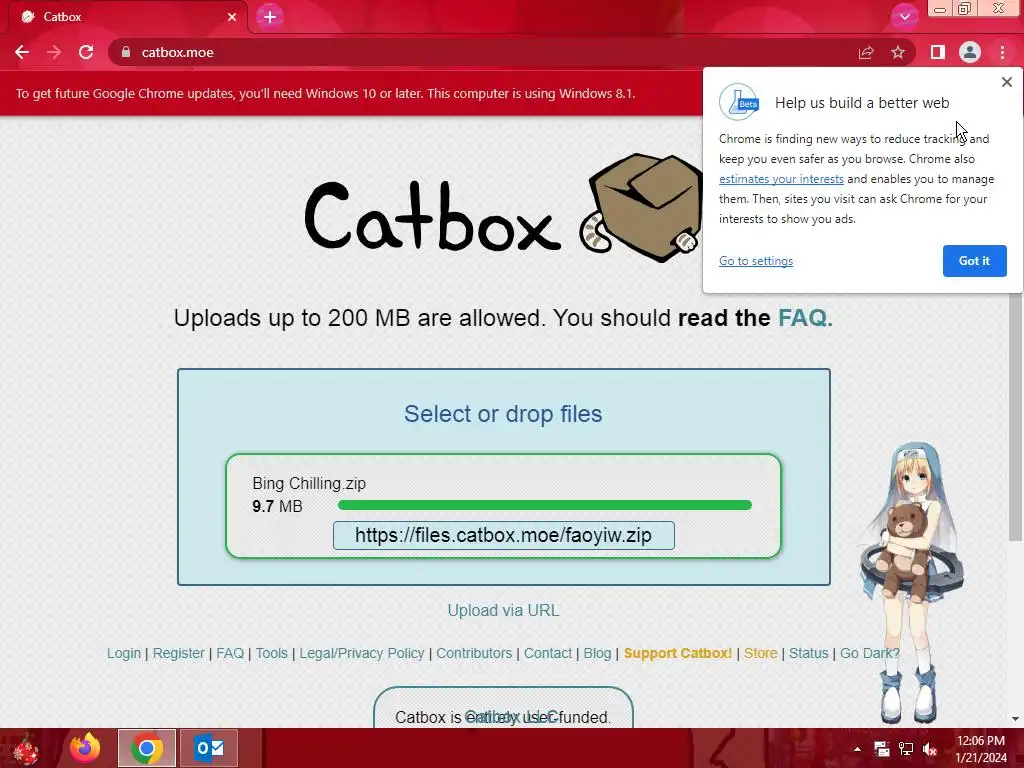1024x768 pixels.
Task: Switch to the Catbox browser tab
Action: (127, 17)
